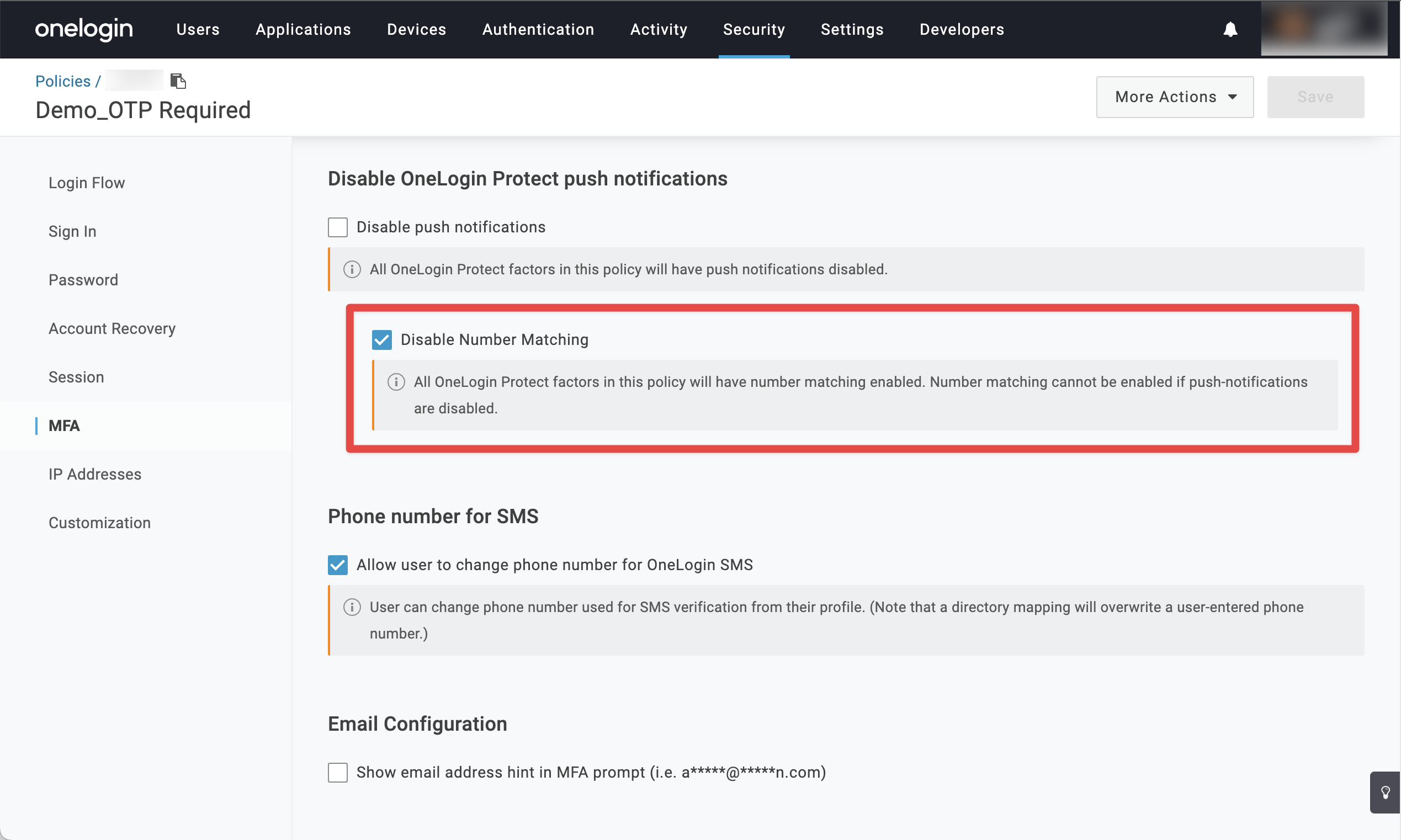Expand the More Actions dropdown
Screen dimensions: 1401x840
1175,97
